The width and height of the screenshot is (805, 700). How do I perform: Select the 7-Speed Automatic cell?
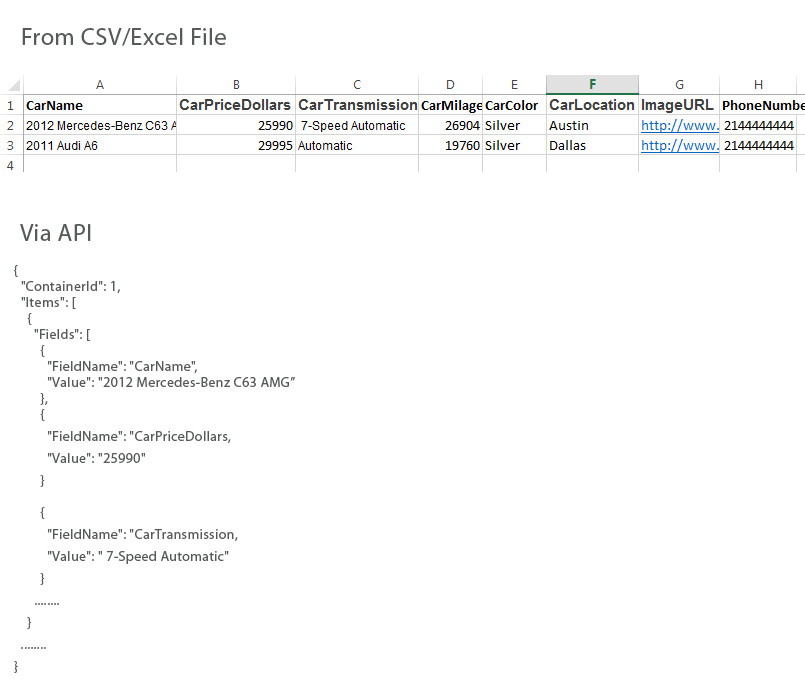coord(357,125)
